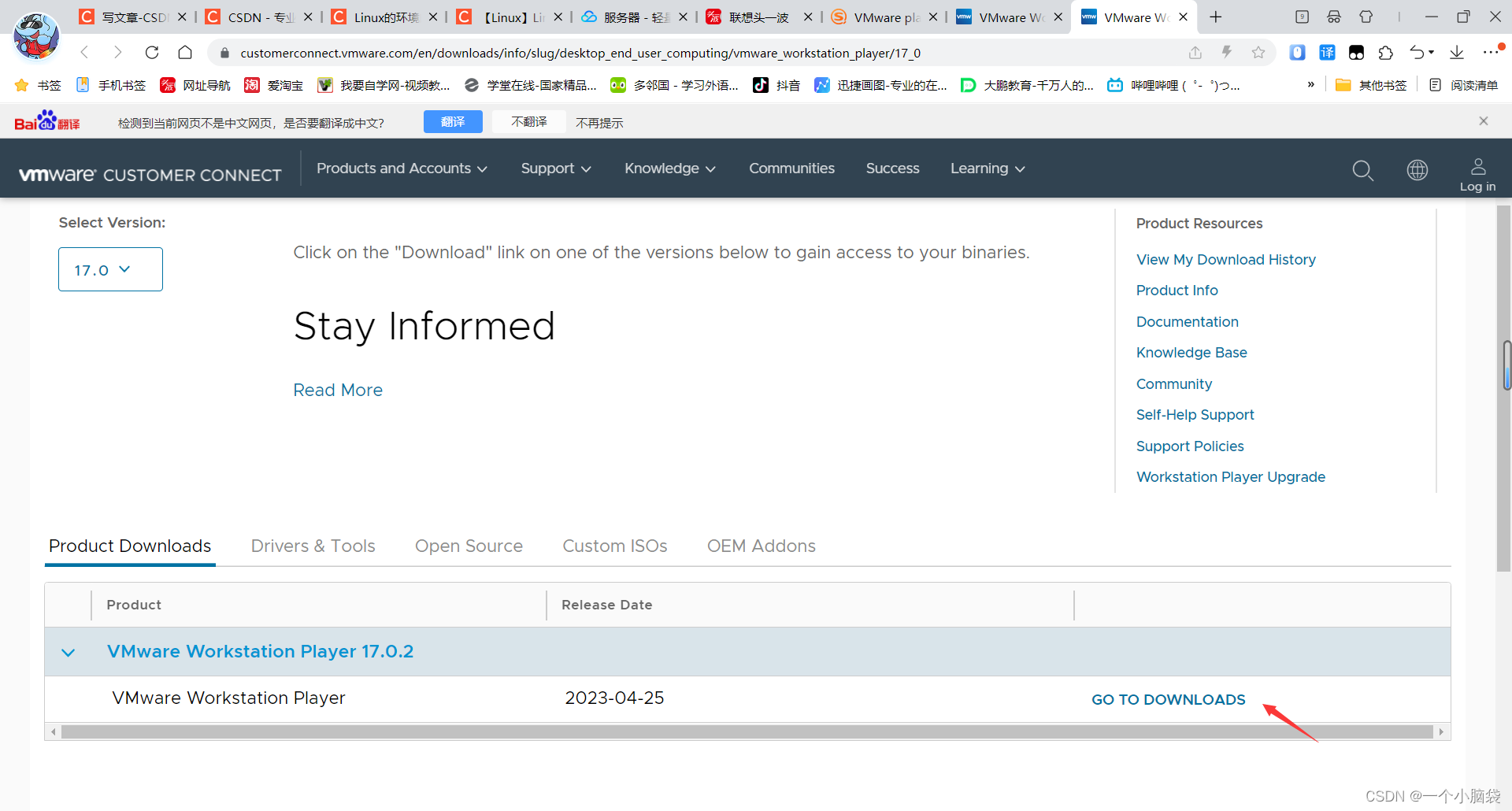Image resolution: width=1512 pixels, height=811 pixels.
Task: Open the 哔哩哔哩 bookmark
Action: 1173,85
